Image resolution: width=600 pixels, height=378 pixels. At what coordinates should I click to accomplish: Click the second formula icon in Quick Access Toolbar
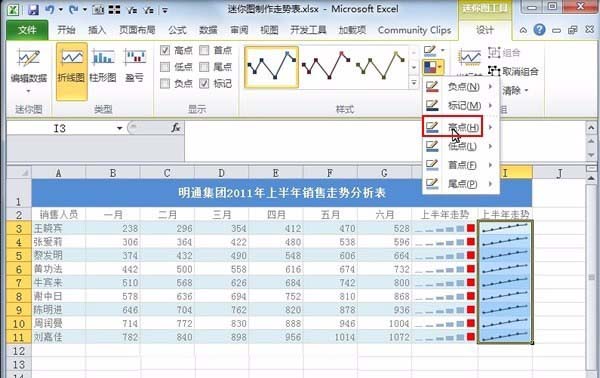tap(149, 10)
